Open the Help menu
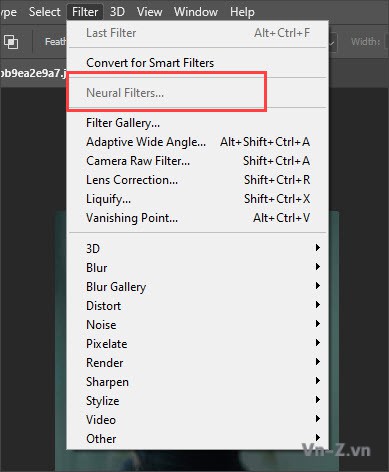 point(242,12)
